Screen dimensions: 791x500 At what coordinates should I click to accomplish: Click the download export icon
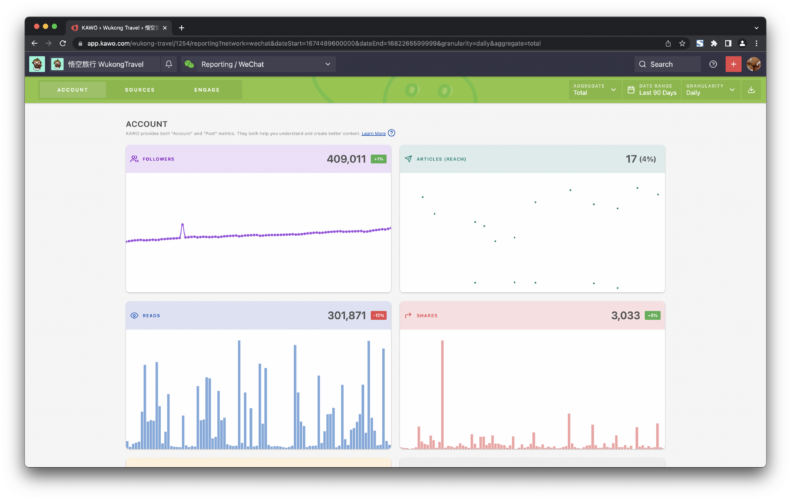[751, 90]
